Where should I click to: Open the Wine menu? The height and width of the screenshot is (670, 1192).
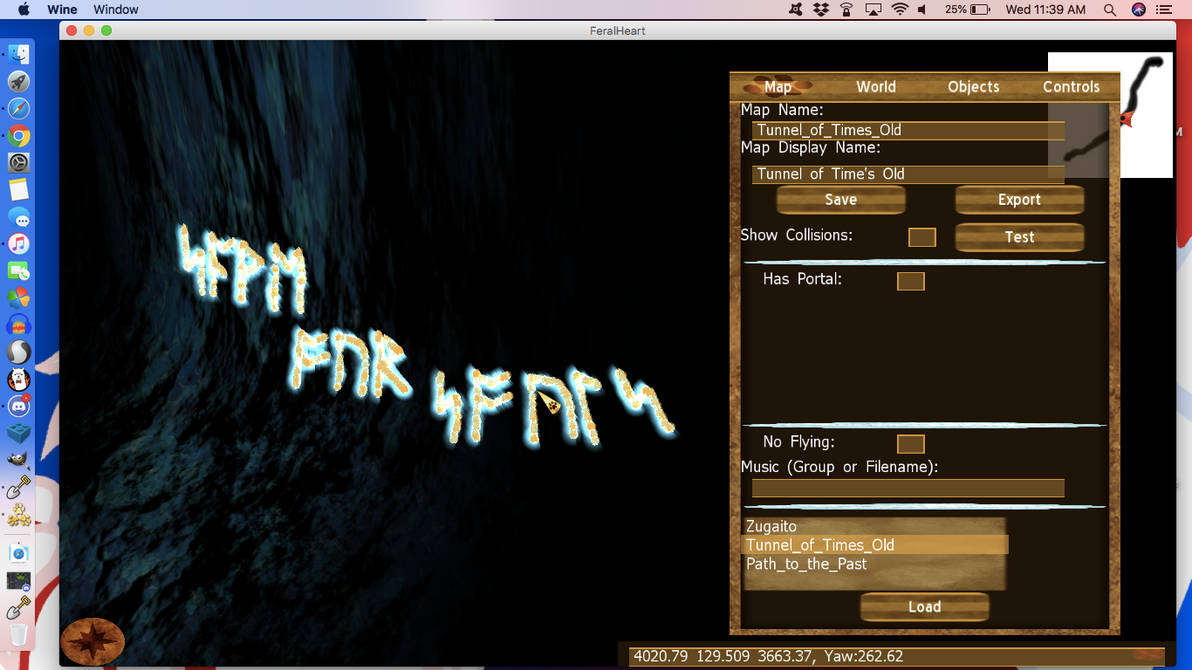point(62,9)
